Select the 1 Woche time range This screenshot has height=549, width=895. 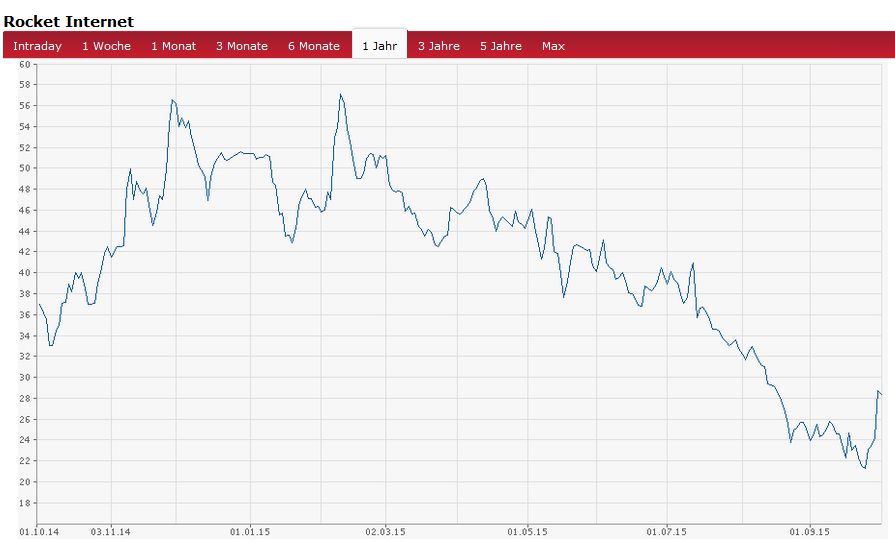(x=106, y=46)
